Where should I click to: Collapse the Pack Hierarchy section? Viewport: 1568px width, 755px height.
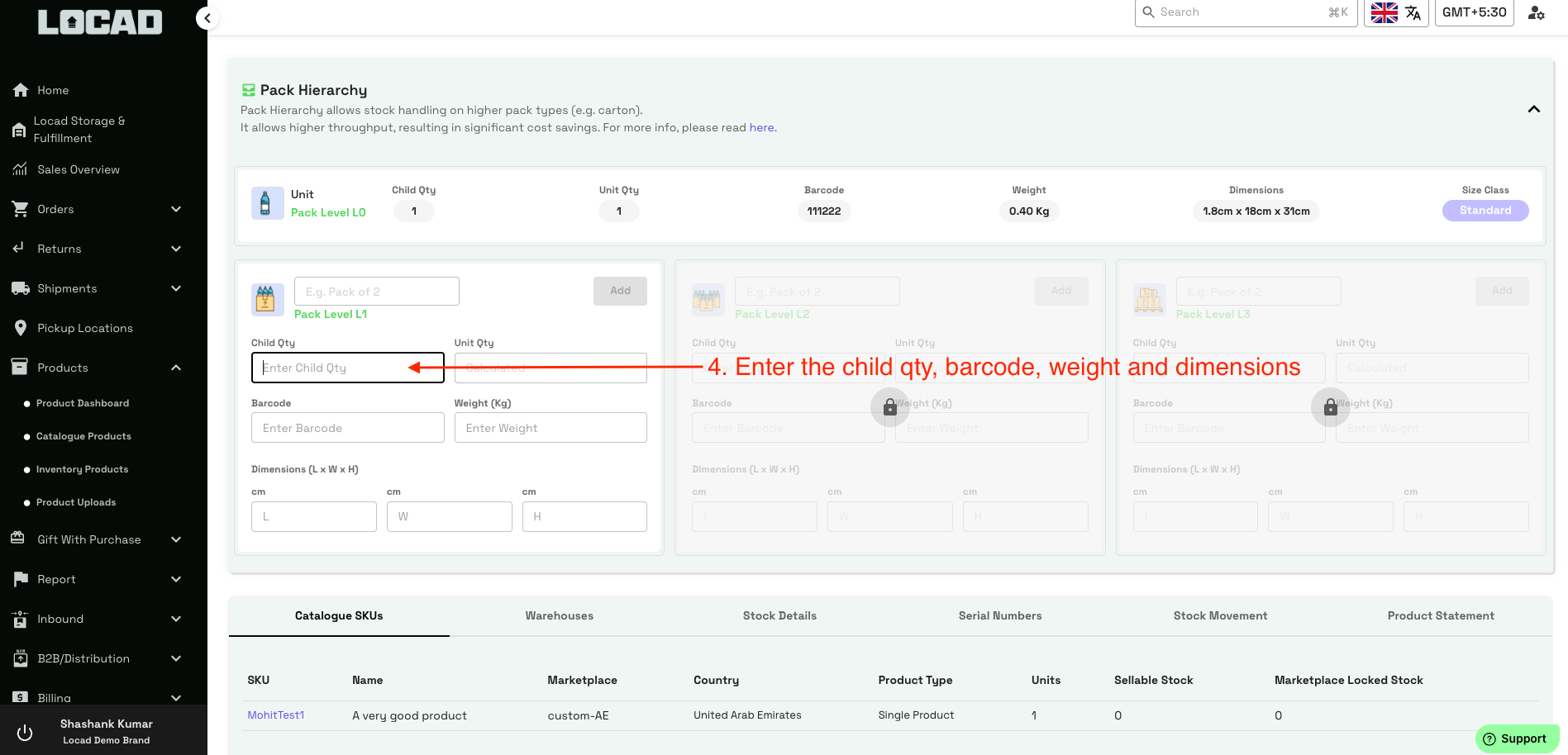1534,109
